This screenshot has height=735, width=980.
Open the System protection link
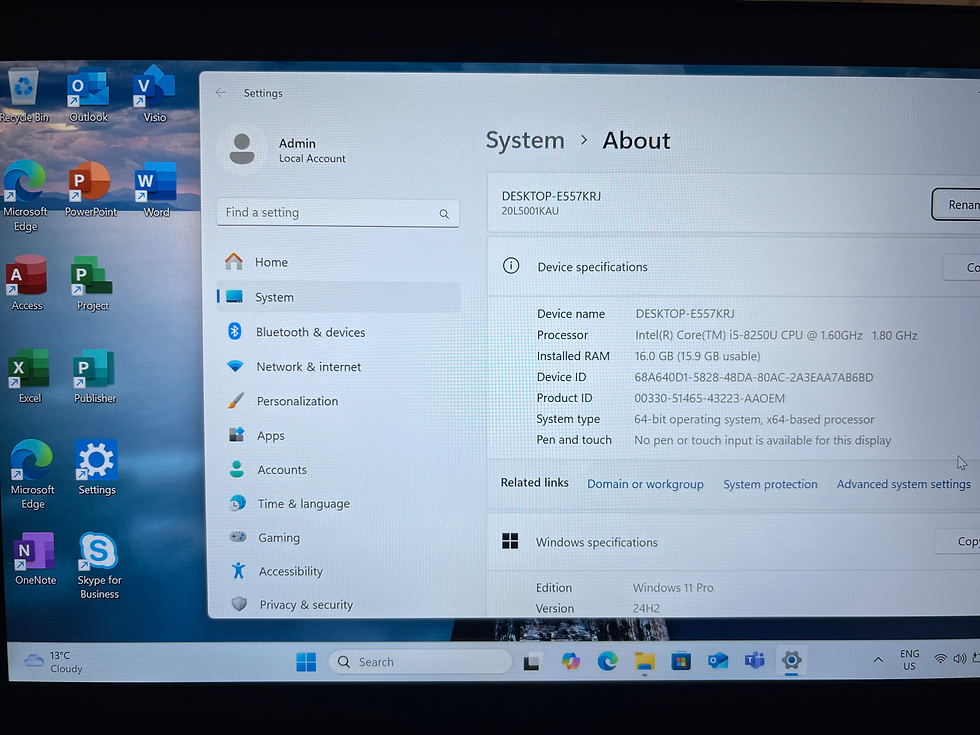point(770,484)
